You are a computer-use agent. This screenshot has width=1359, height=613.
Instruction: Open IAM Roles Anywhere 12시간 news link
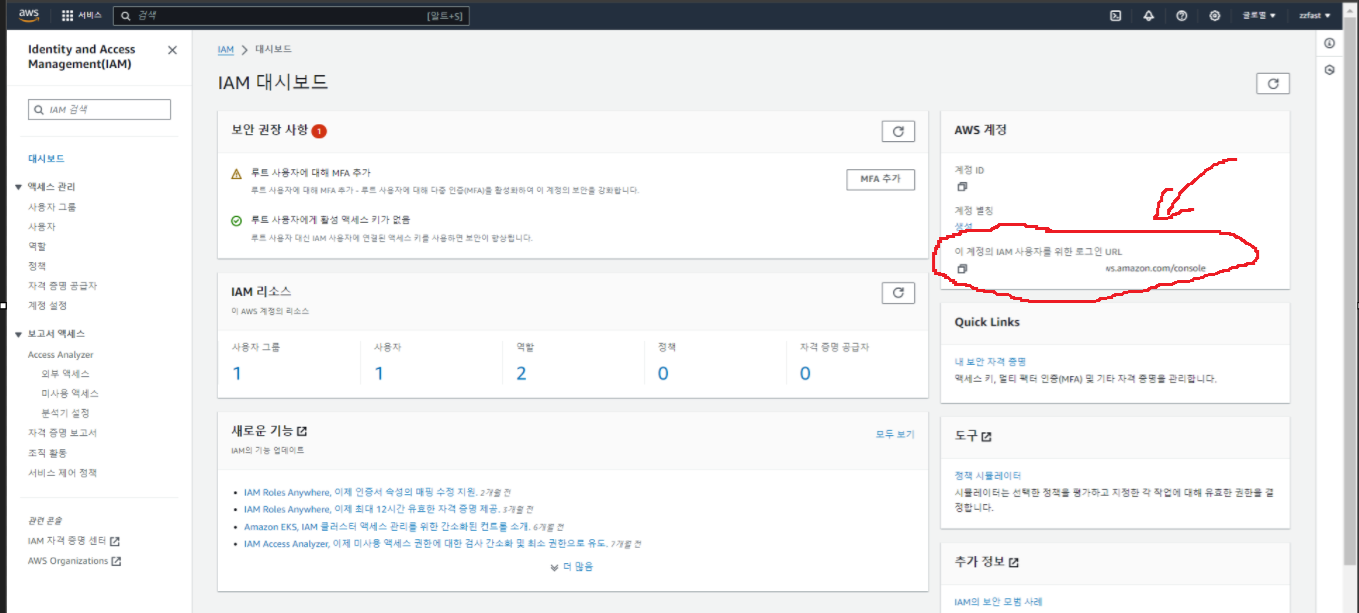372,509
